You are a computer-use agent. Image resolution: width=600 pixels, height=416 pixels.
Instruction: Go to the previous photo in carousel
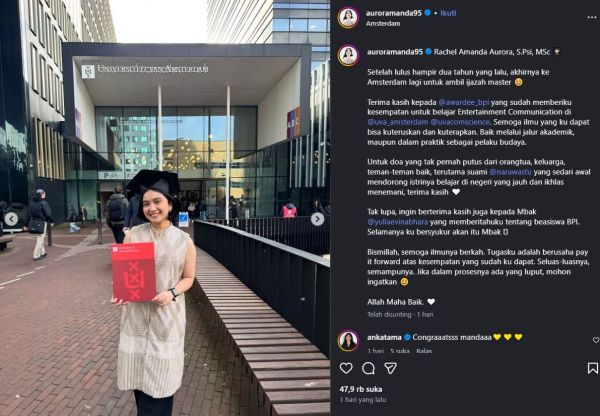pyautogui.click(x=11, y=219)
